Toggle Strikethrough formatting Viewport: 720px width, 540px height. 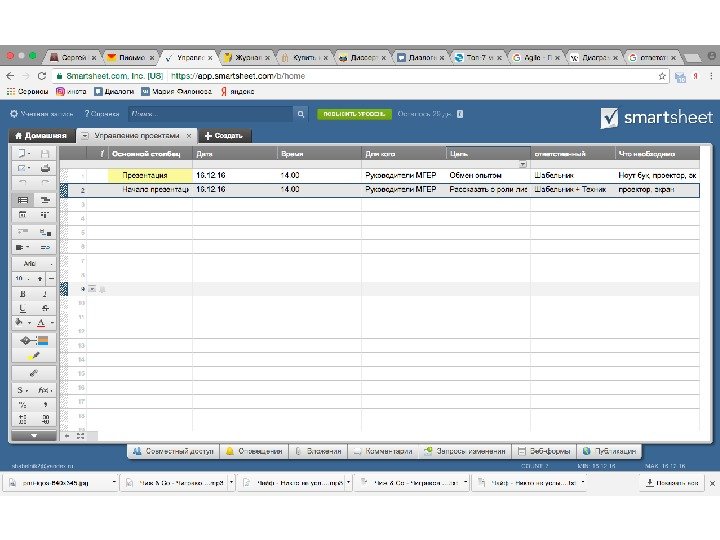(45, 308)
